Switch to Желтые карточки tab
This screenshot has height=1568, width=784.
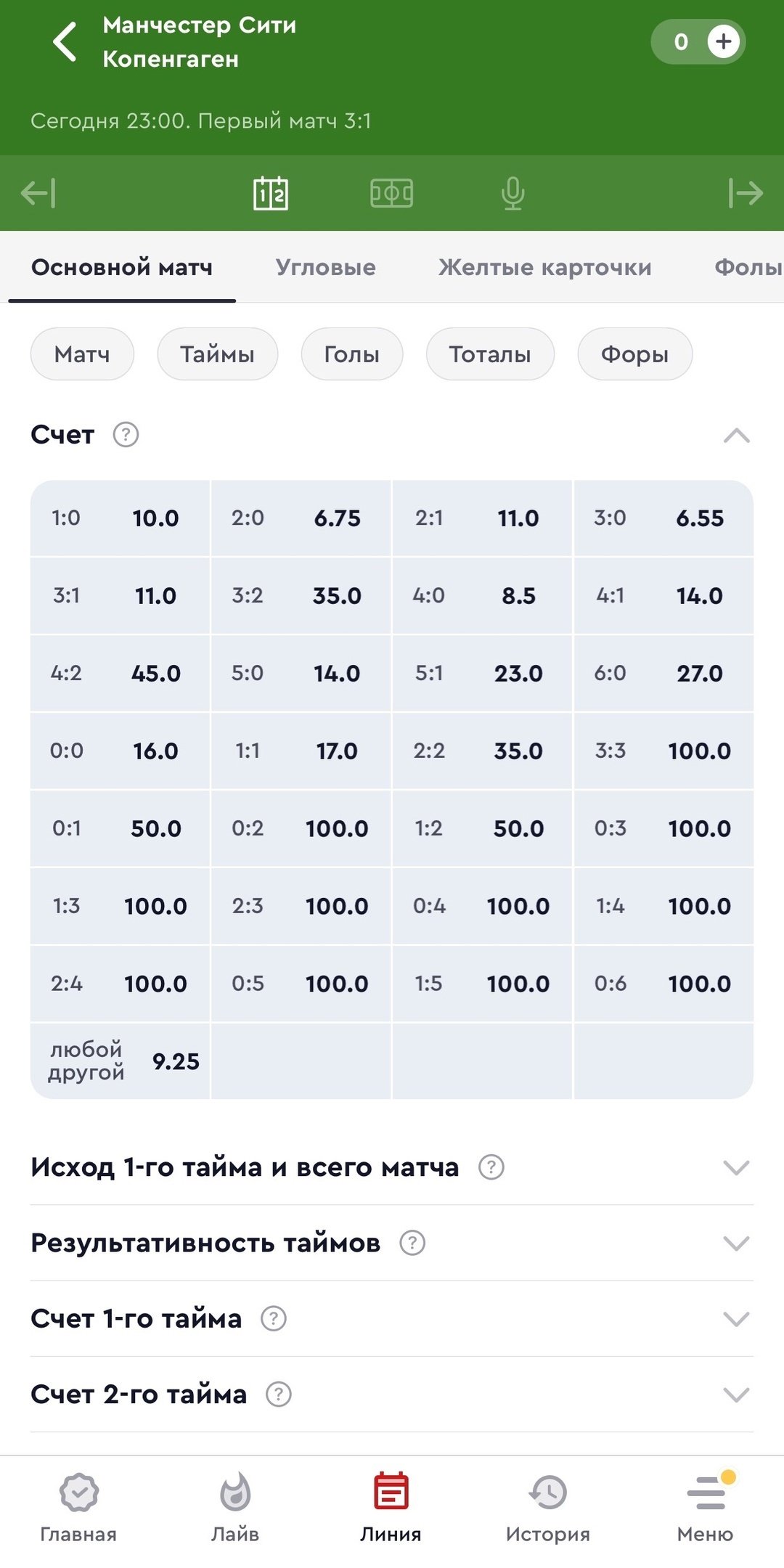click(x=544, y=268)
